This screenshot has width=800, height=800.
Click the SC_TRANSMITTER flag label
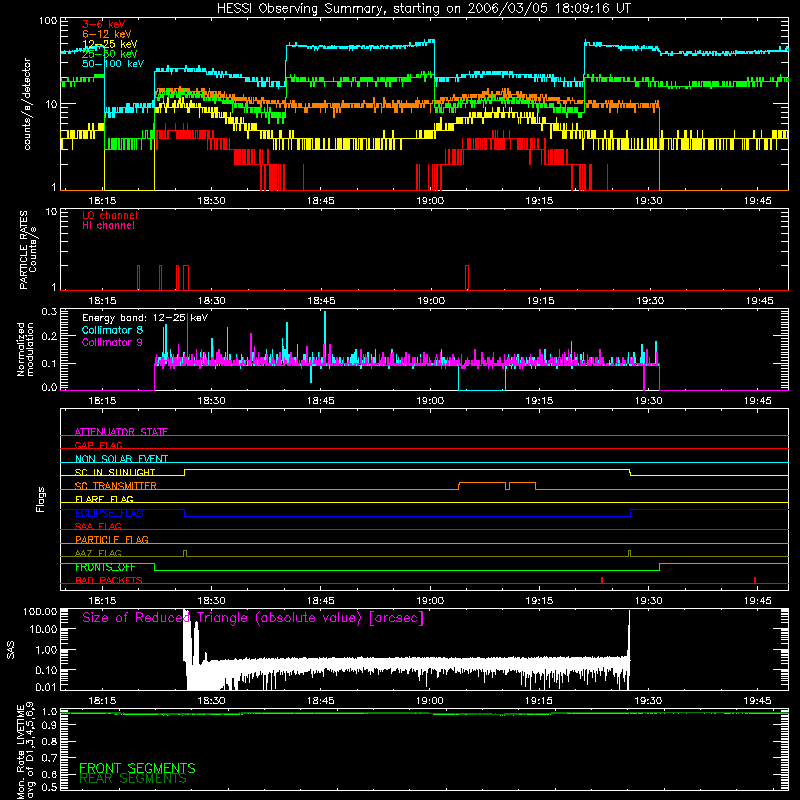pyautogui.click(x=116, y=485)
